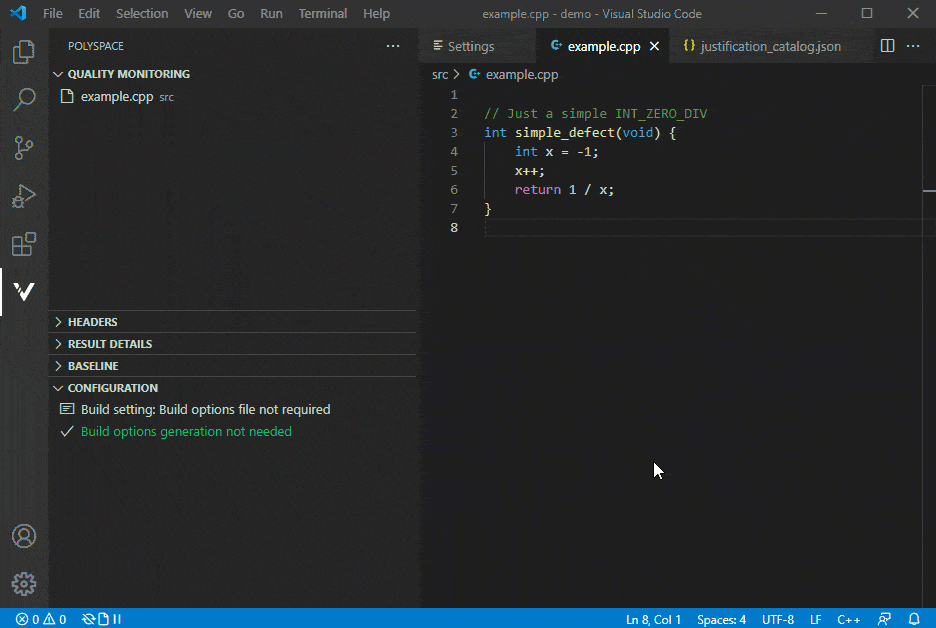Click the Build setting configuration entry
The height and width of the screenshot is (628, 936).
[x=205, y=409]
